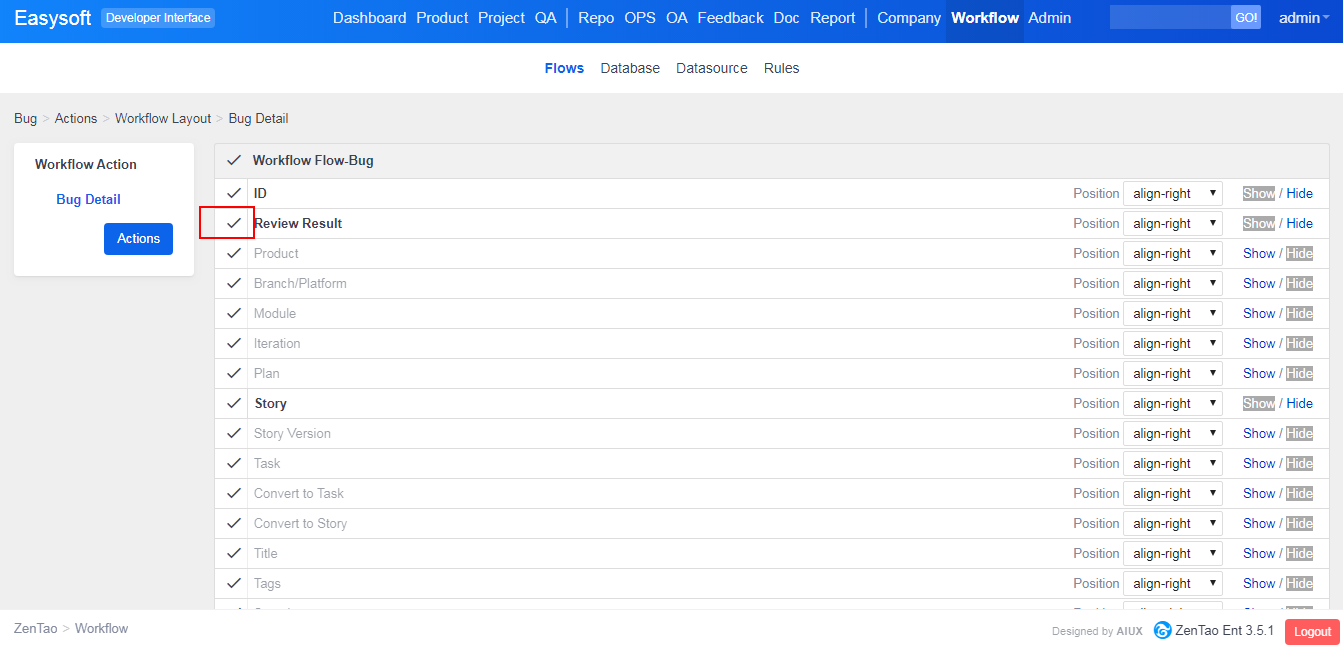Viewport: 1343px width, 647px height.
Task: Hide the Review Result field
Action: (1299, 223)
